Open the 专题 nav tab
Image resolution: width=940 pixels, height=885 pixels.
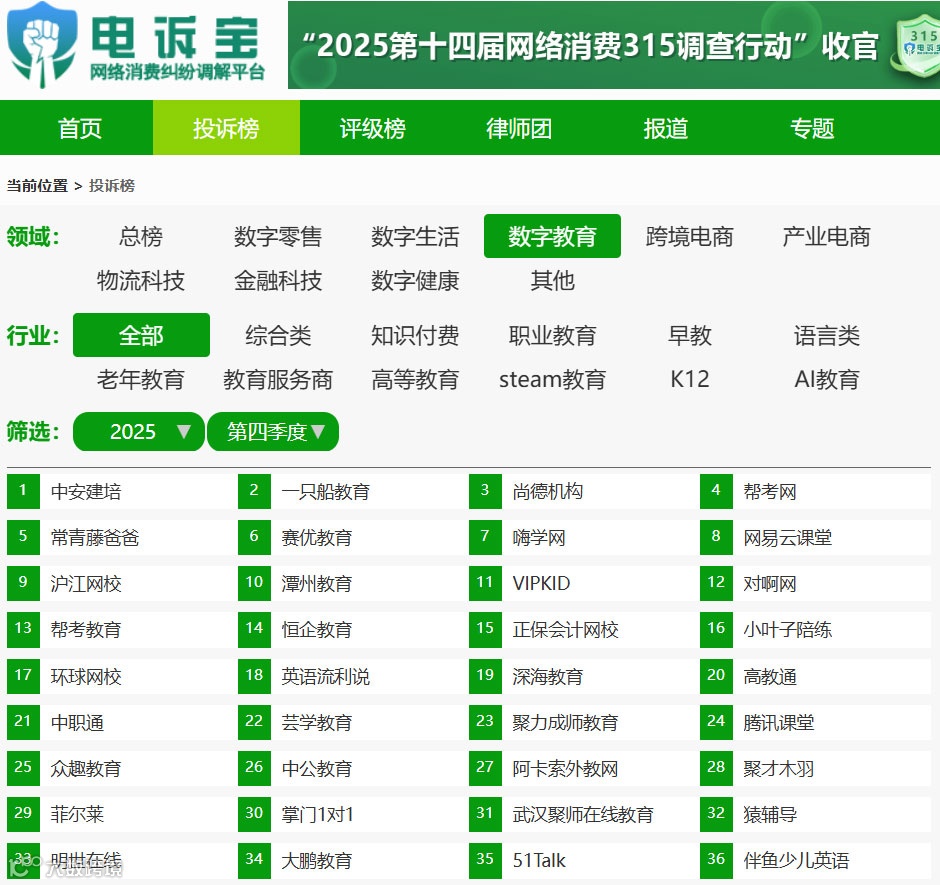(812, 128)
